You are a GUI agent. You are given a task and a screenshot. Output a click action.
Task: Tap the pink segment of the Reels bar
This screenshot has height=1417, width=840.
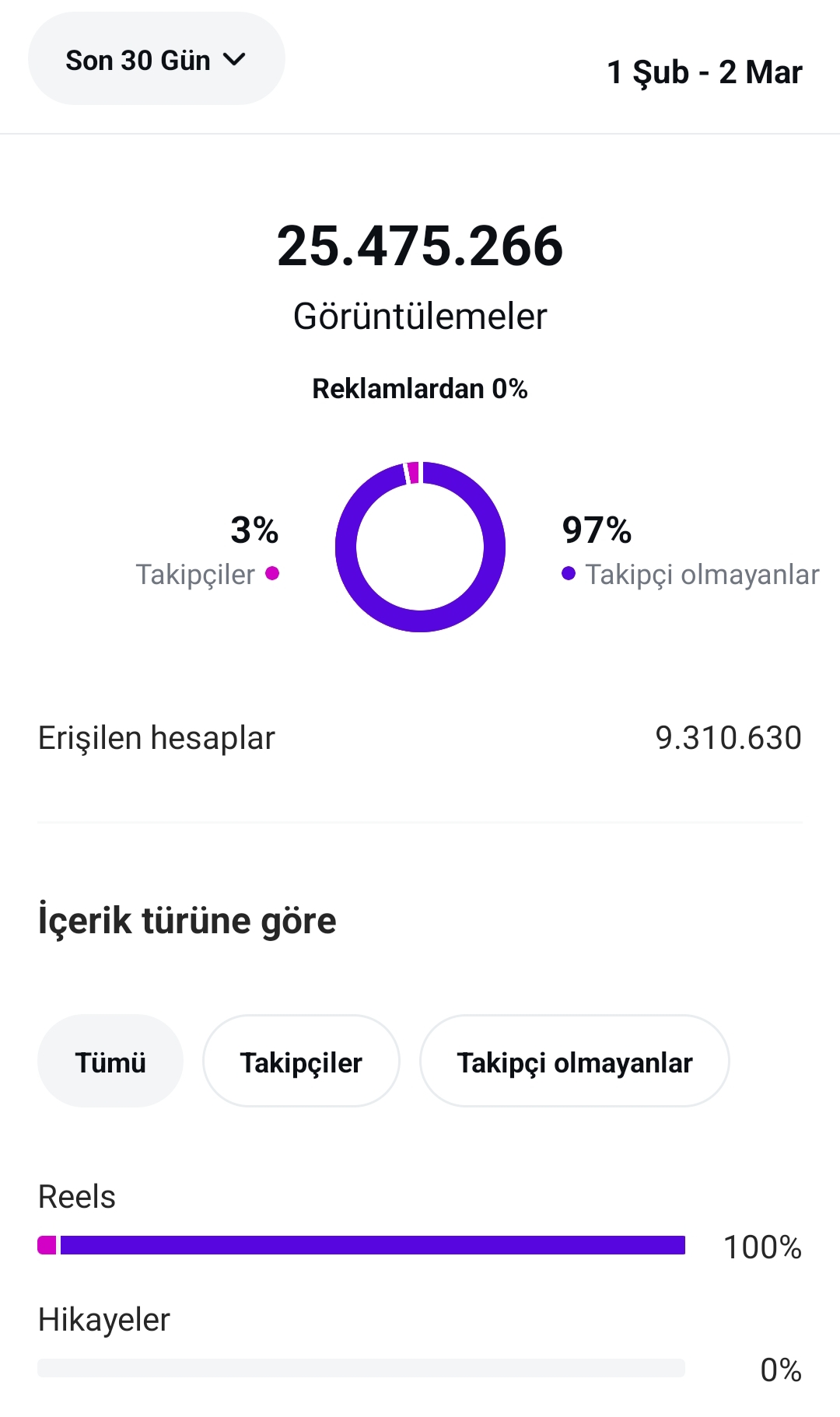pos(47,1245)
